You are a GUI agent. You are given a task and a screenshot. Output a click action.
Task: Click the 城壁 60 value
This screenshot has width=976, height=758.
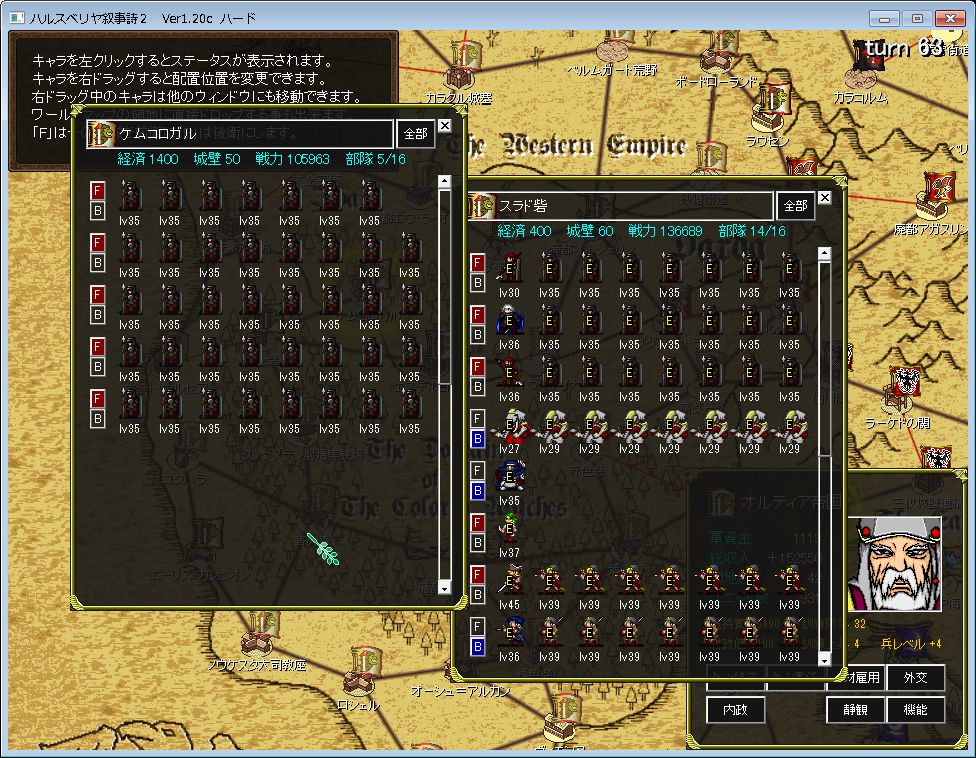(x=589, y=232)
